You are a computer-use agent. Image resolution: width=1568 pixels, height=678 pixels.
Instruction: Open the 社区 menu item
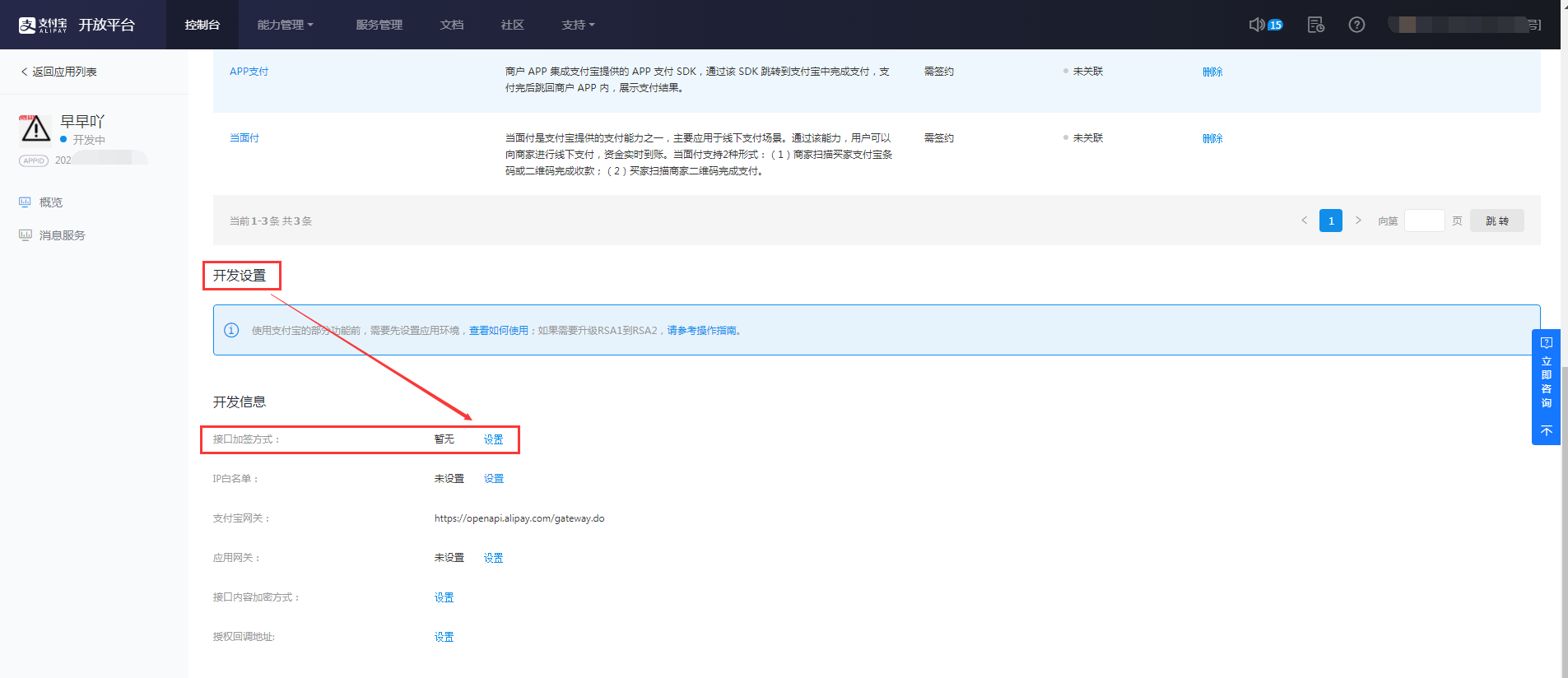[x=513, y=25]
